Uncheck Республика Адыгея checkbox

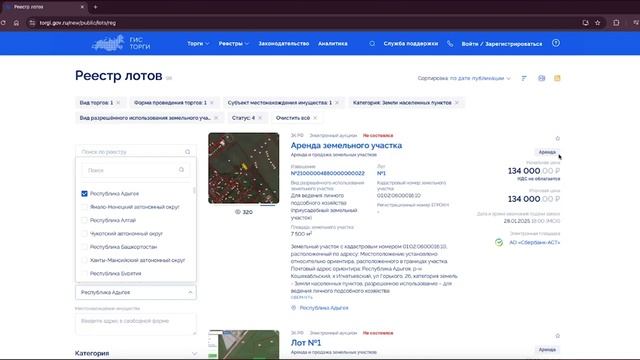(84, 193)
